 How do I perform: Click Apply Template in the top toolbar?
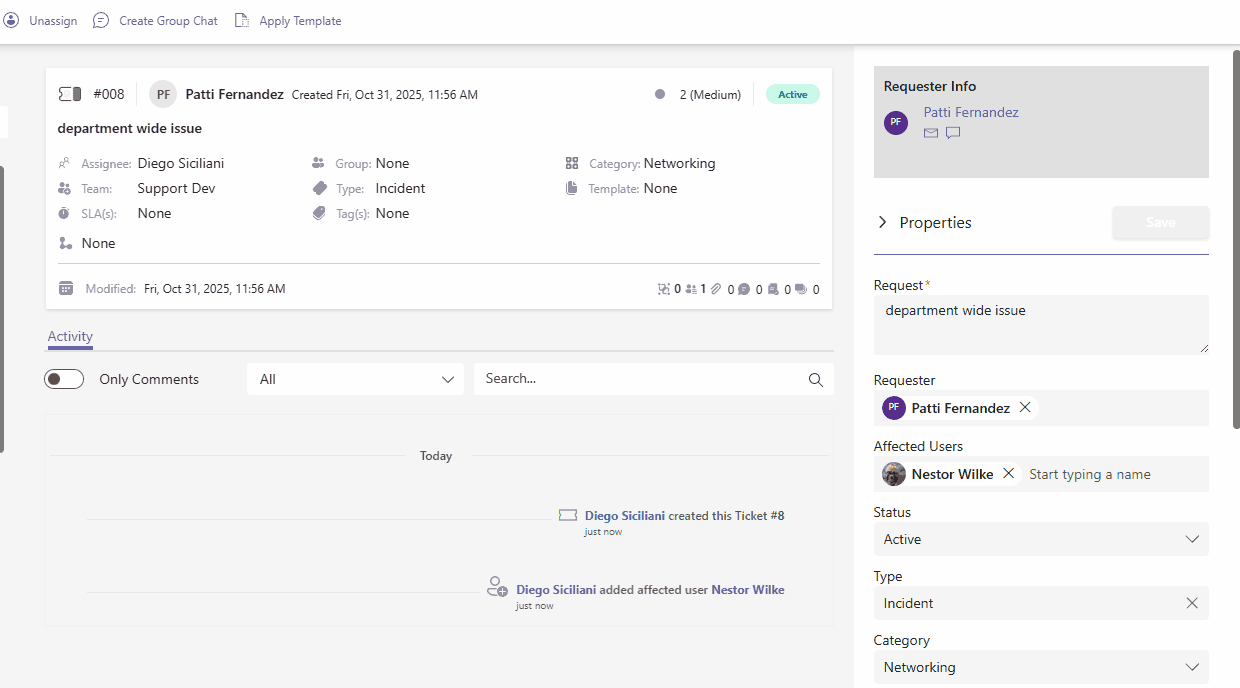point(289,21)
